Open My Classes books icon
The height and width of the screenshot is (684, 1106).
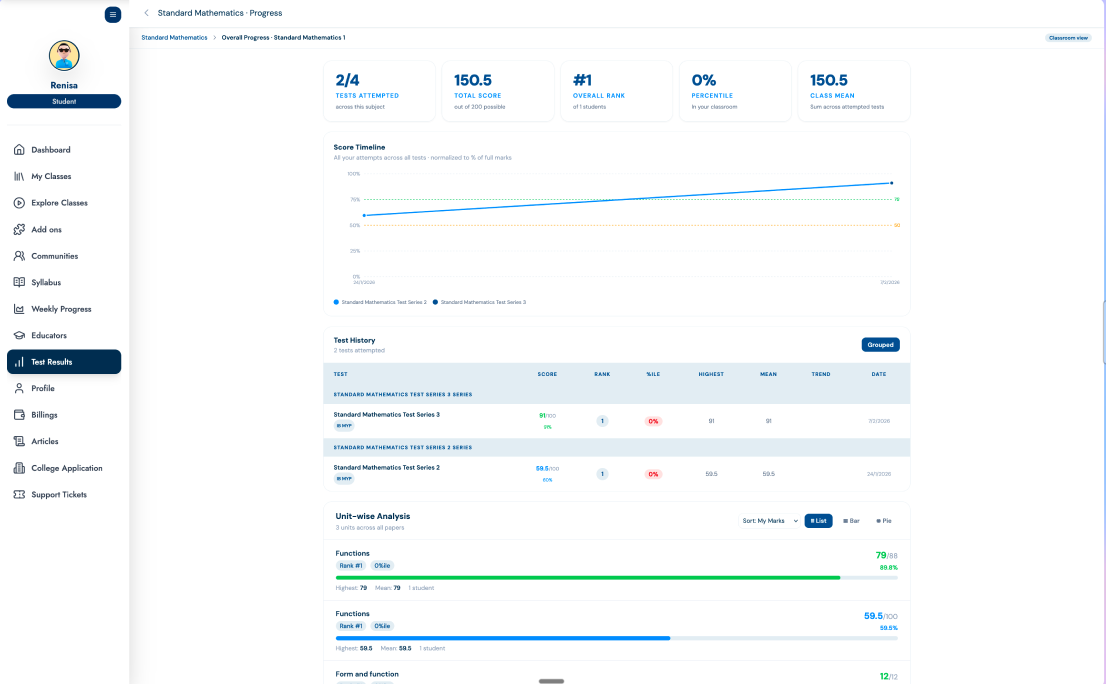point(19,176)
